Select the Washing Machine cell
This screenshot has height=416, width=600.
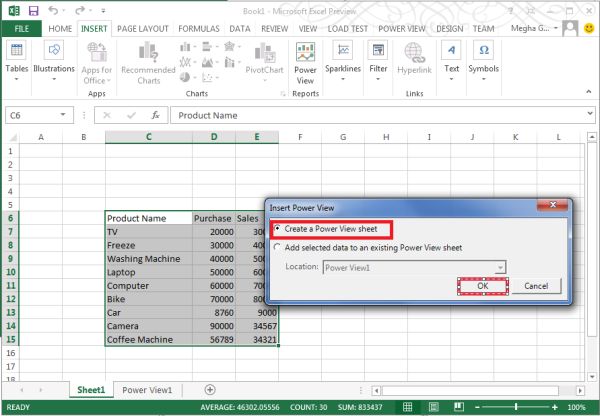tap(149, 259)
